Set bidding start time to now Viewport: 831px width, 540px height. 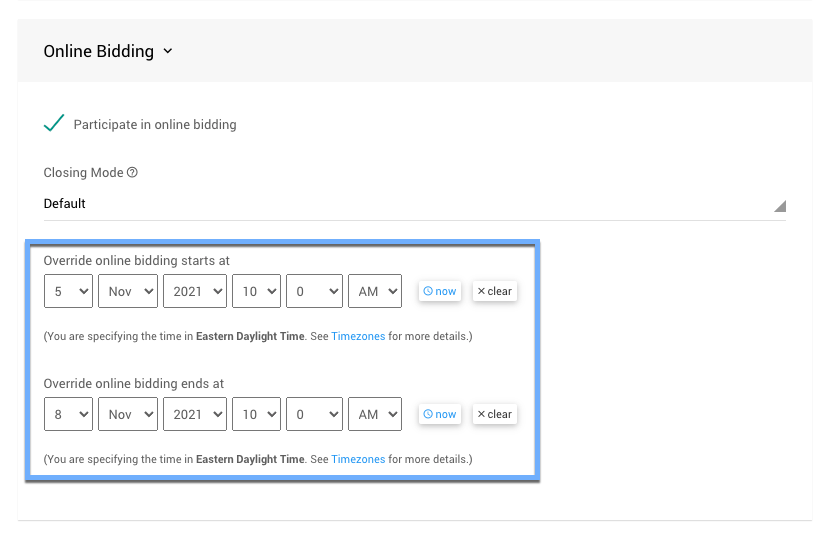coord(439,291)
